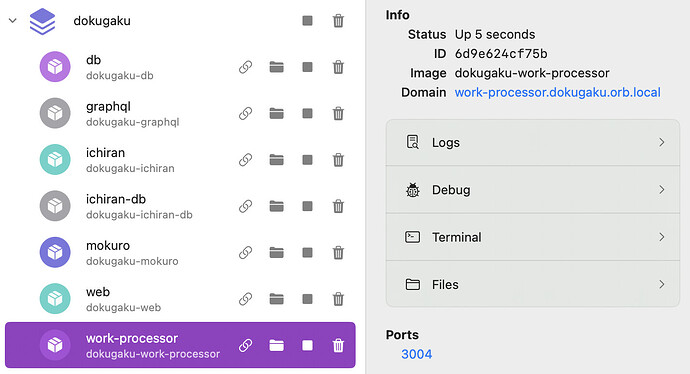Delete the dokugaku compose project
690x374 pixels.
tap(338, 21)
